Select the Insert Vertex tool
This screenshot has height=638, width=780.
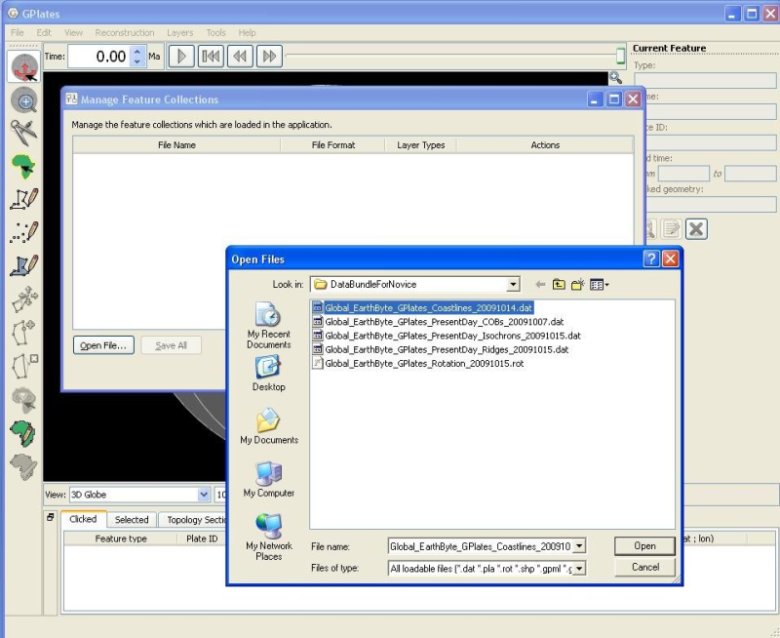23,332
